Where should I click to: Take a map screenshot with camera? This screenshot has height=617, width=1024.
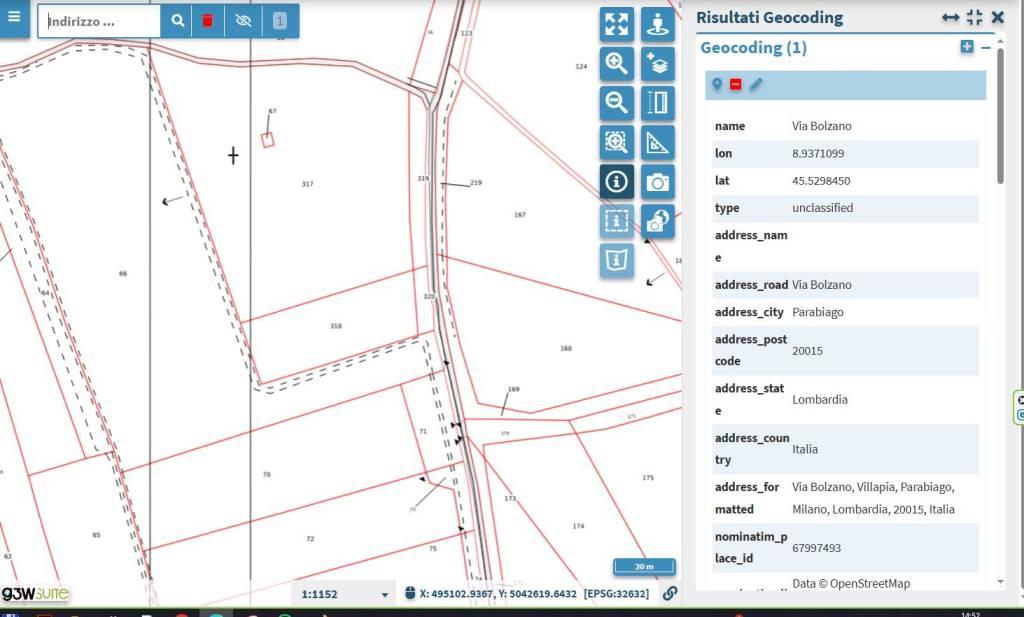[x=657, y=181]
